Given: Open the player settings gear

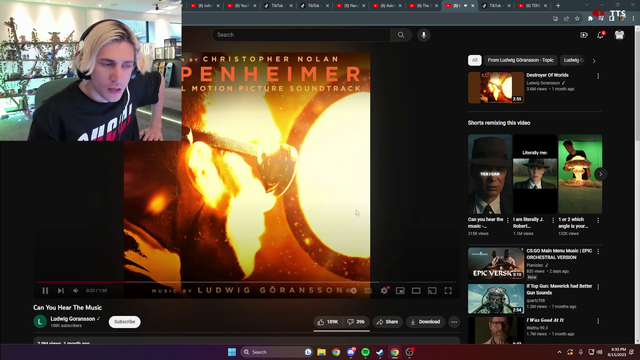Looking at the screenshot, I should (384, 291).
